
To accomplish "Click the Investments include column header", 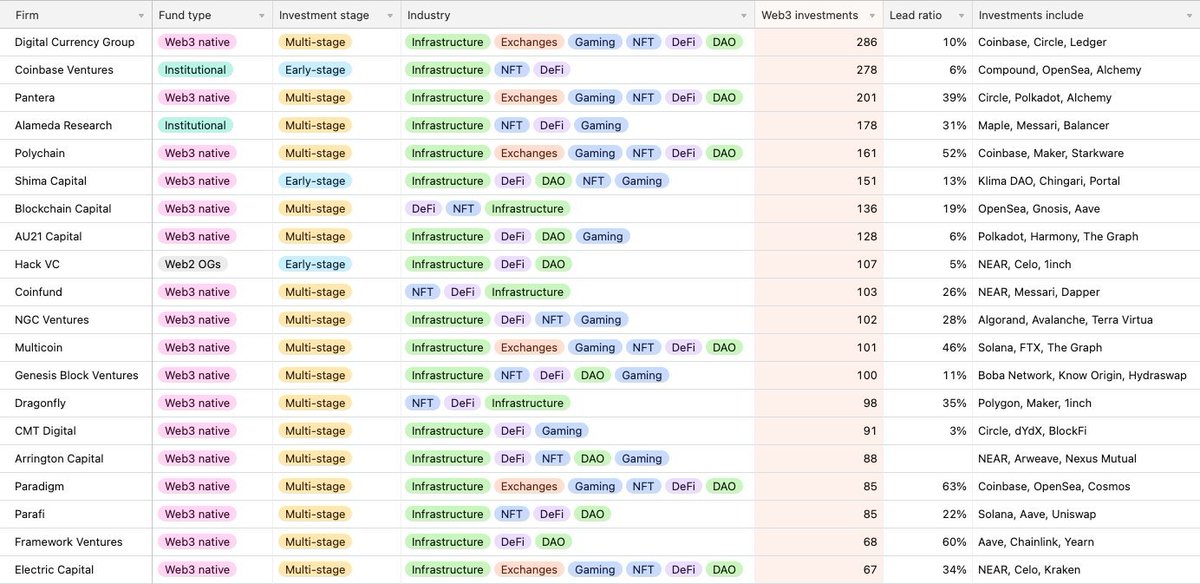I will 1086,15.
